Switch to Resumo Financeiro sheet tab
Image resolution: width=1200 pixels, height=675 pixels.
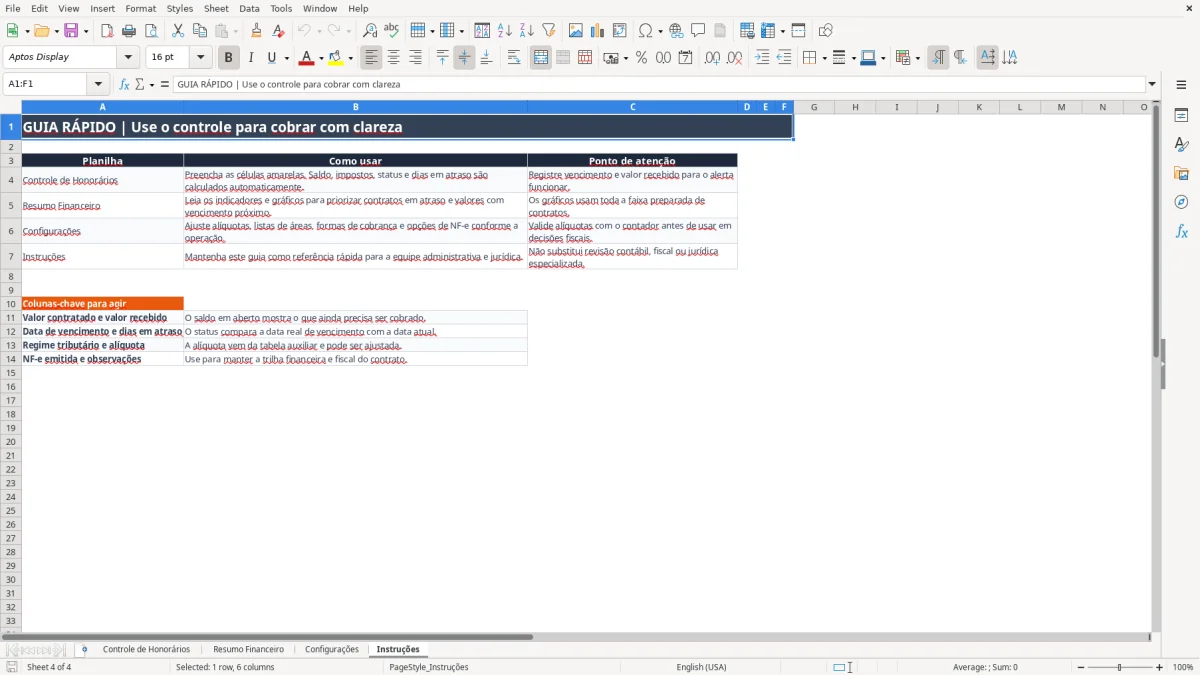point(248,649)
